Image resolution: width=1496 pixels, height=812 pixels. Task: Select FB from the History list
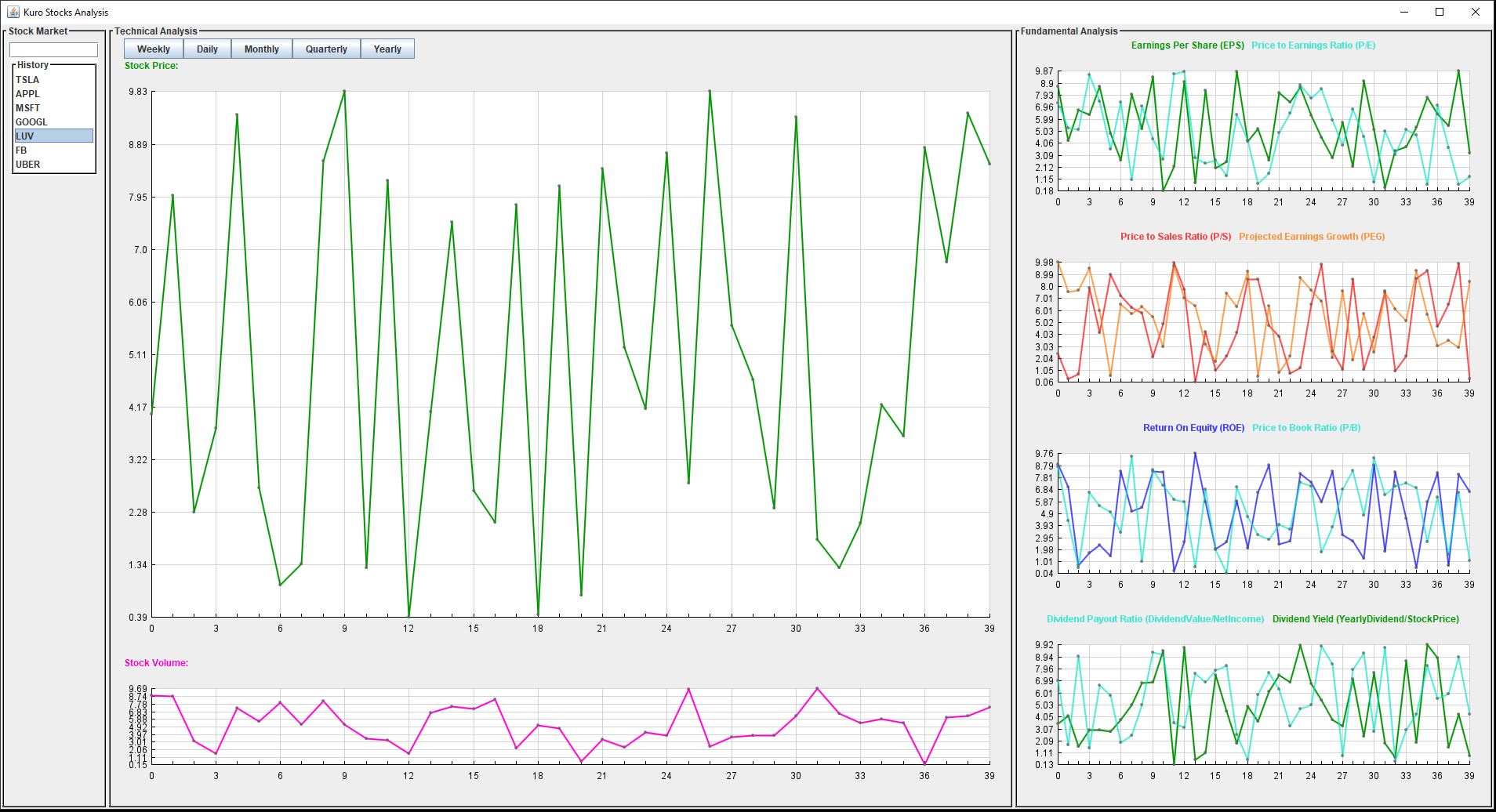coord(24,149)
